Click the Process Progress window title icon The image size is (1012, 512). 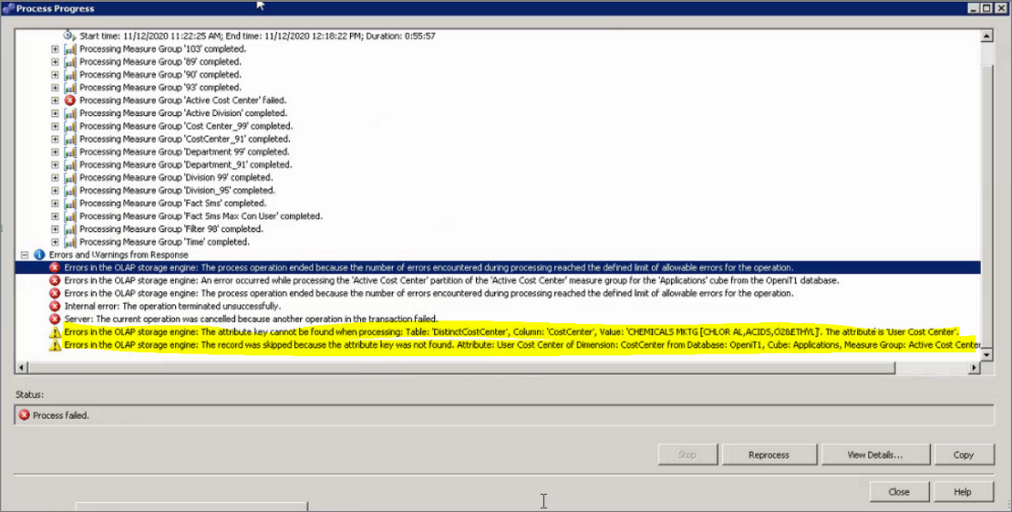pos(8,8)
